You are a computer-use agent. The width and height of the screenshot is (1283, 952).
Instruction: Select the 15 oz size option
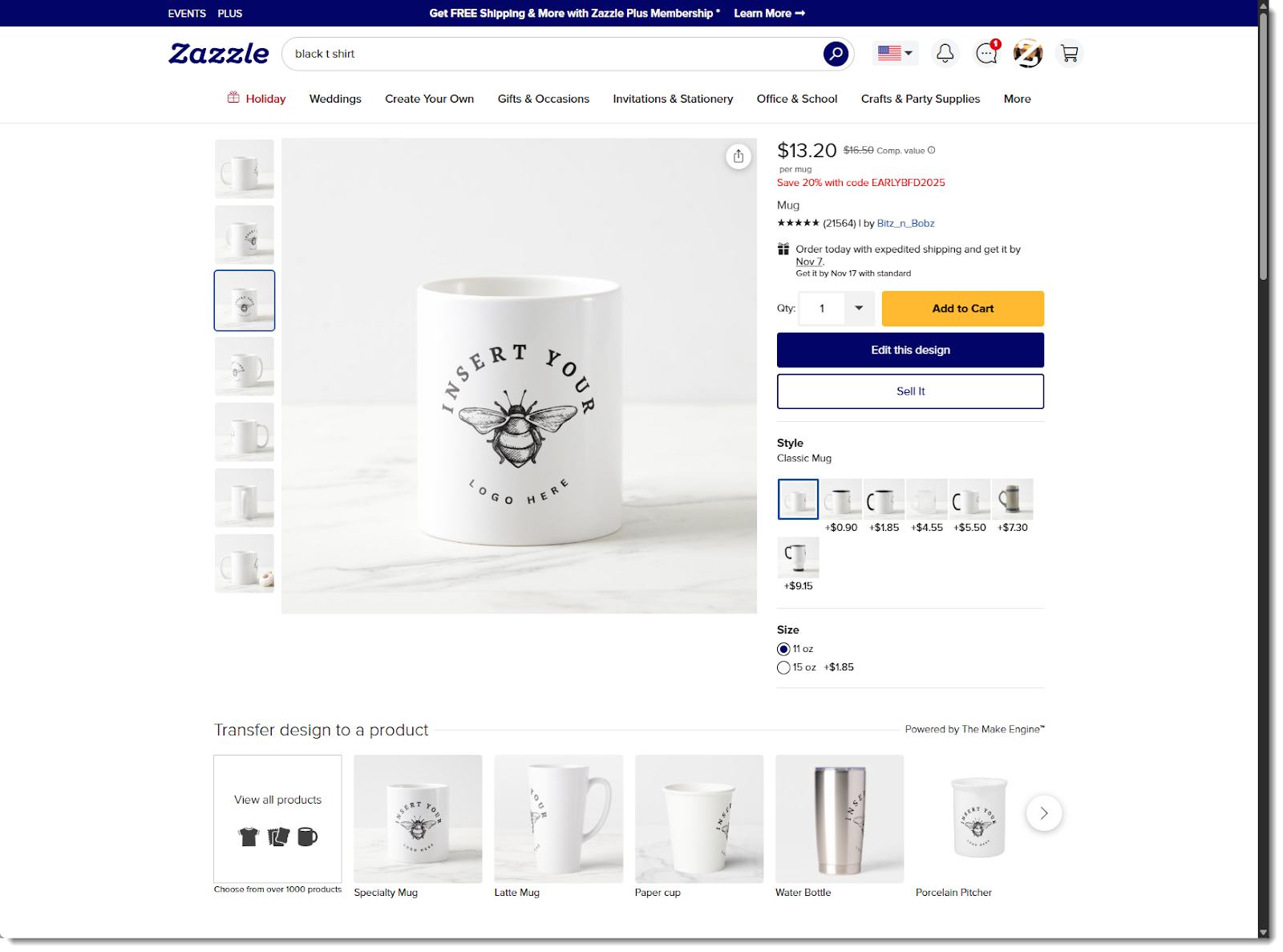pyautogui.click(x=783, y=667)
